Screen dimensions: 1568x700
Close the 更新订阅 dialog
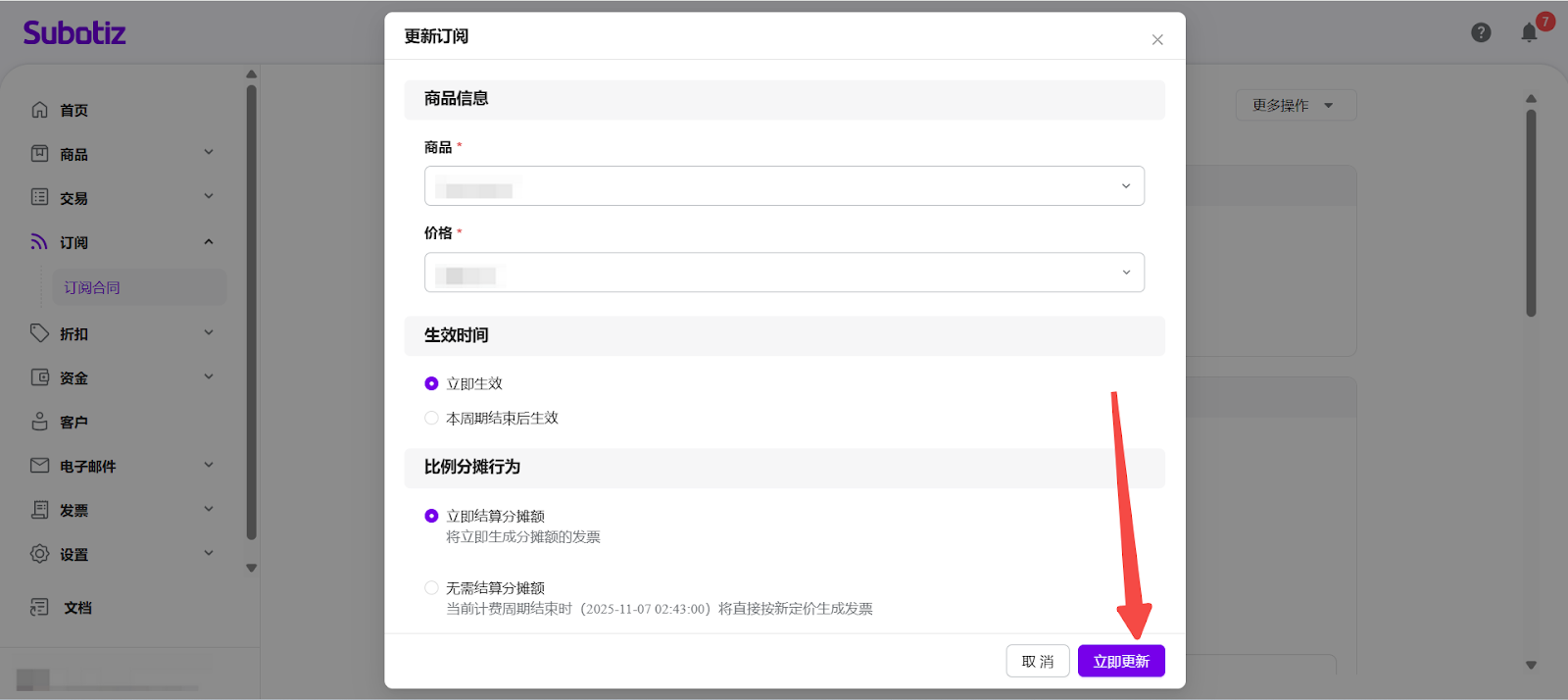tap(1157, 40)
